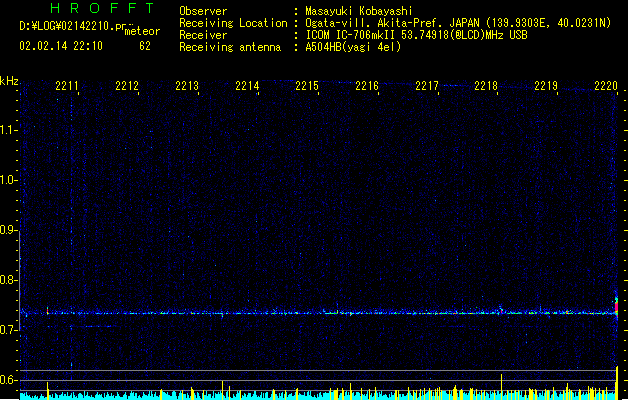Click the 2213 time marker
This screenshot has height=400, width=629.
coord(187,86)
